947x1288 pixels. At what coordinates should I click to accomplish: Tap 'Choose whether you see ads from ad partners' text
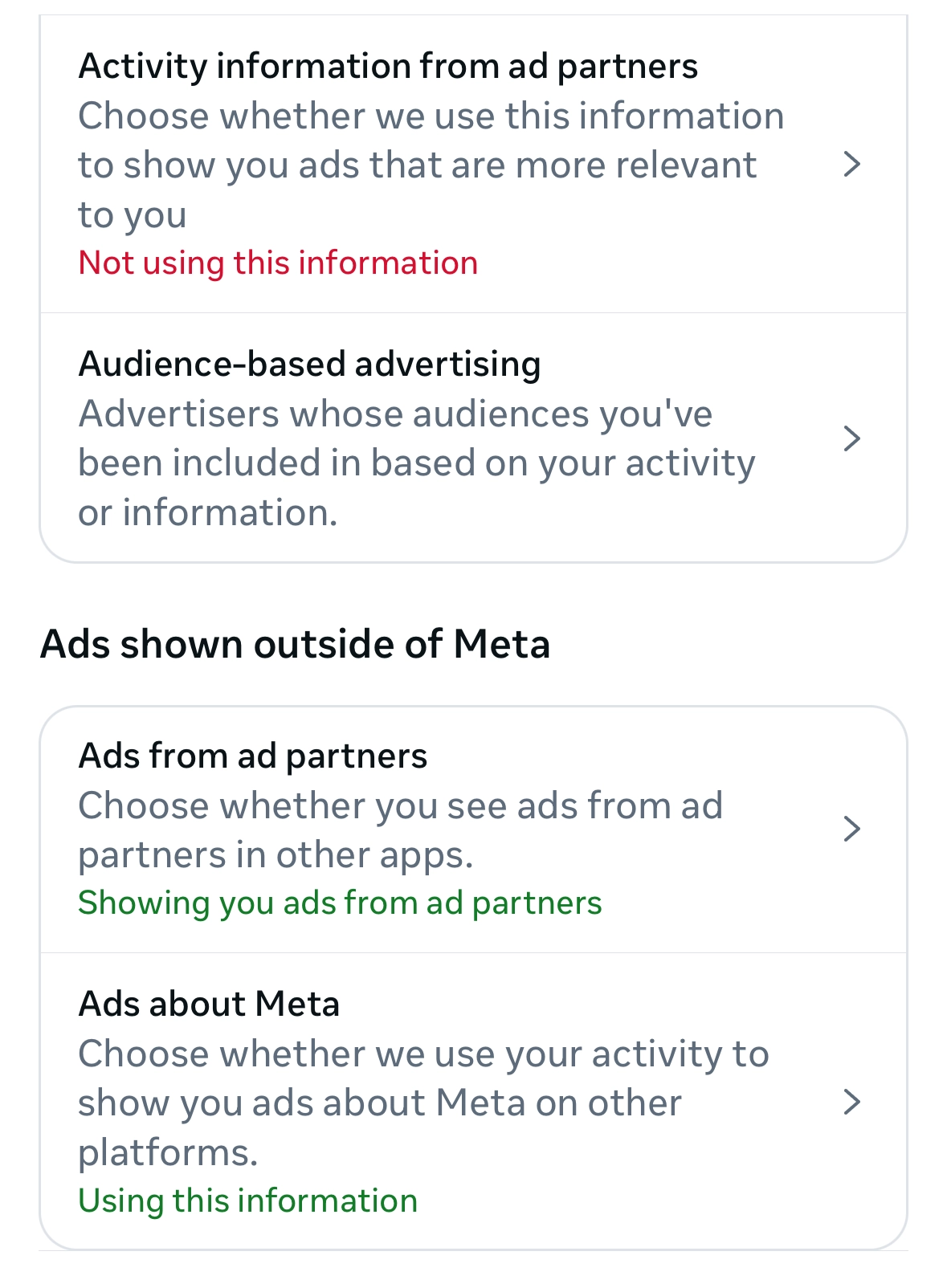[400, 805]
